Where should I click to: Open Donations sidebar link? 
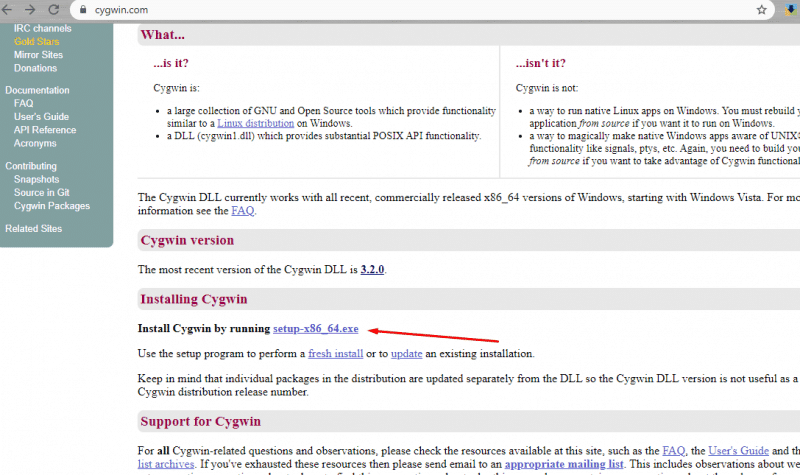click(x=35, y=68)
